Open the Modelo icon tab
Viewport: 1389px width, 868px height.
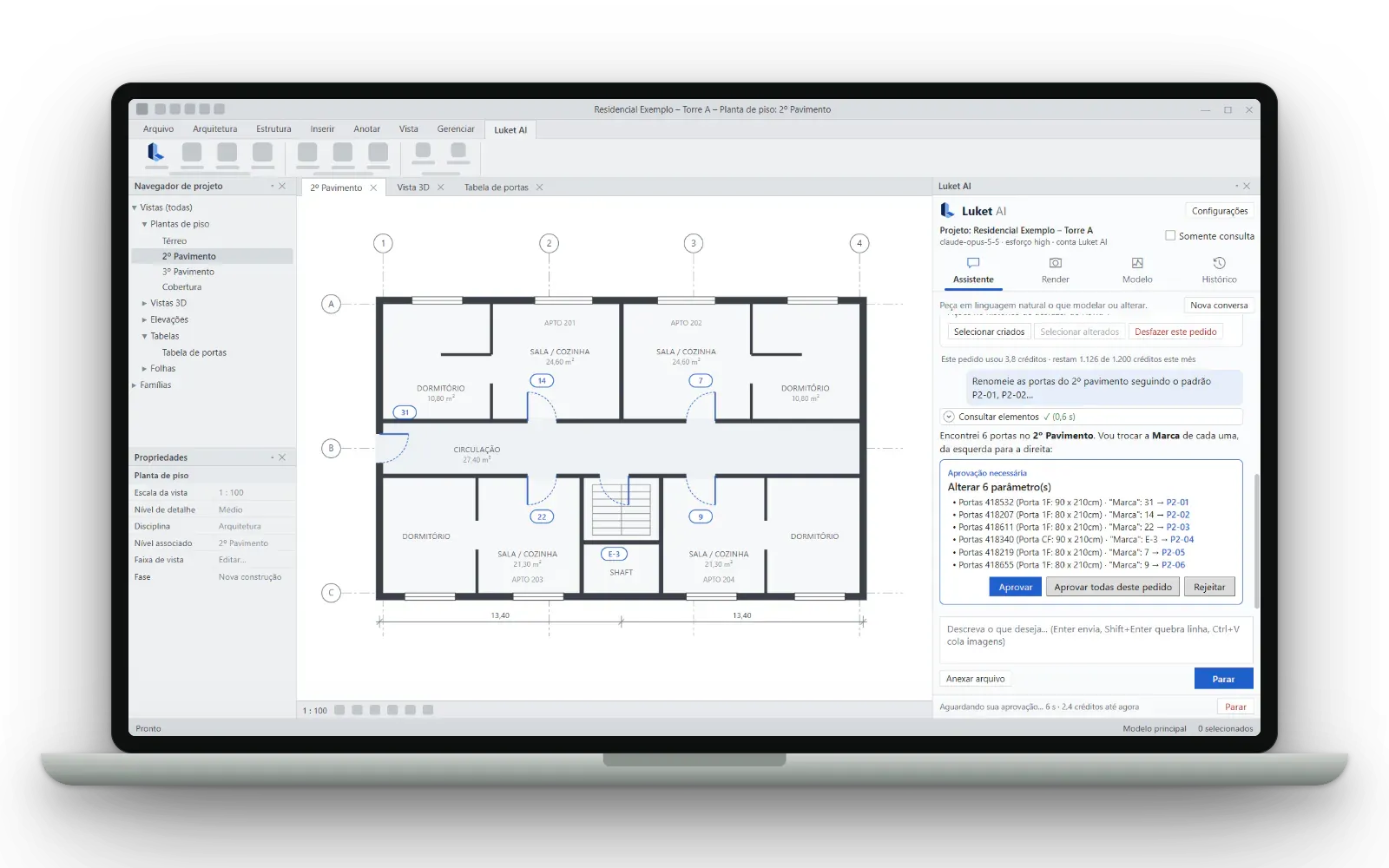pos(1137,270)
